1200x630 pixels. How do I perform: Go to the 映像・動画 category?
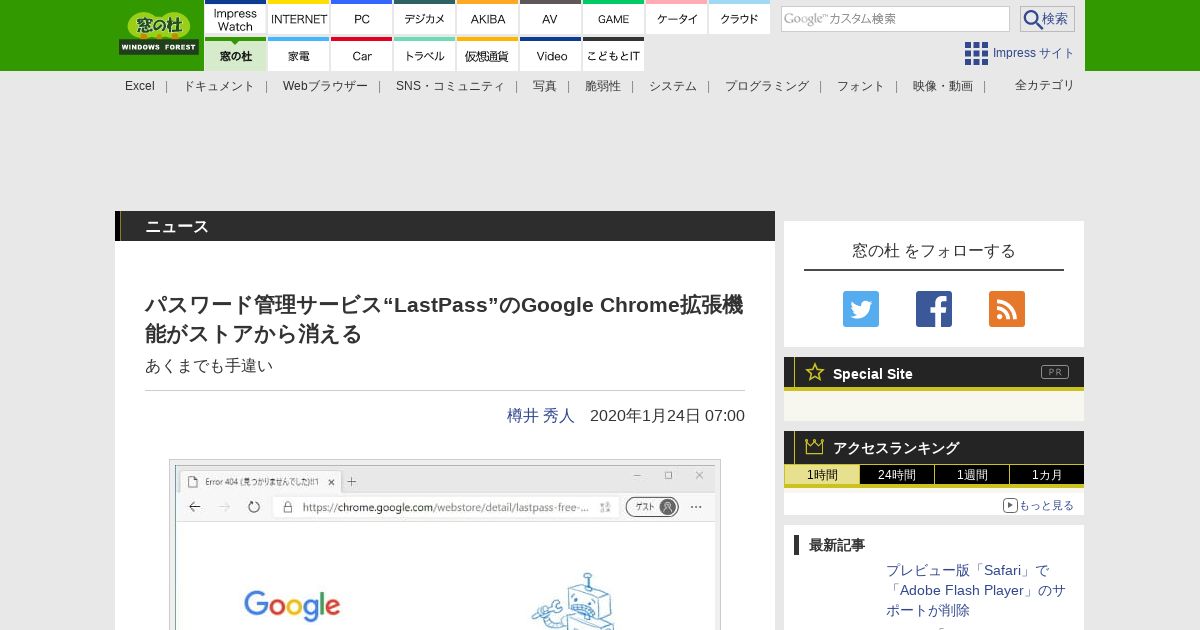pos(942,86)
